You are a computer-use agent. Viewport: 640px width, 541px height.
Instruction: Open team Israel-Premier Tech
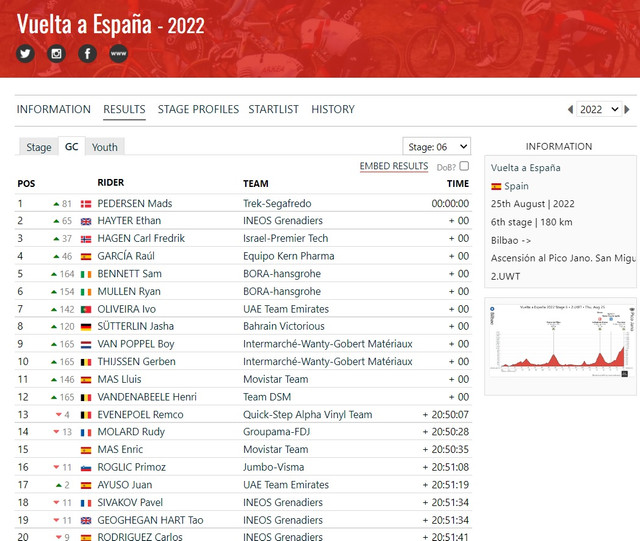pyautogui.click(x=286, y=238)
